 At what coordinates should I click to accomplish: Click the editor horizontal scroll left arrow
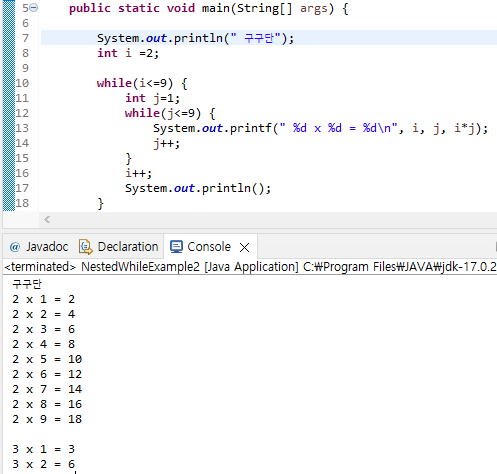pyautogui.click(x=47, y=219)
